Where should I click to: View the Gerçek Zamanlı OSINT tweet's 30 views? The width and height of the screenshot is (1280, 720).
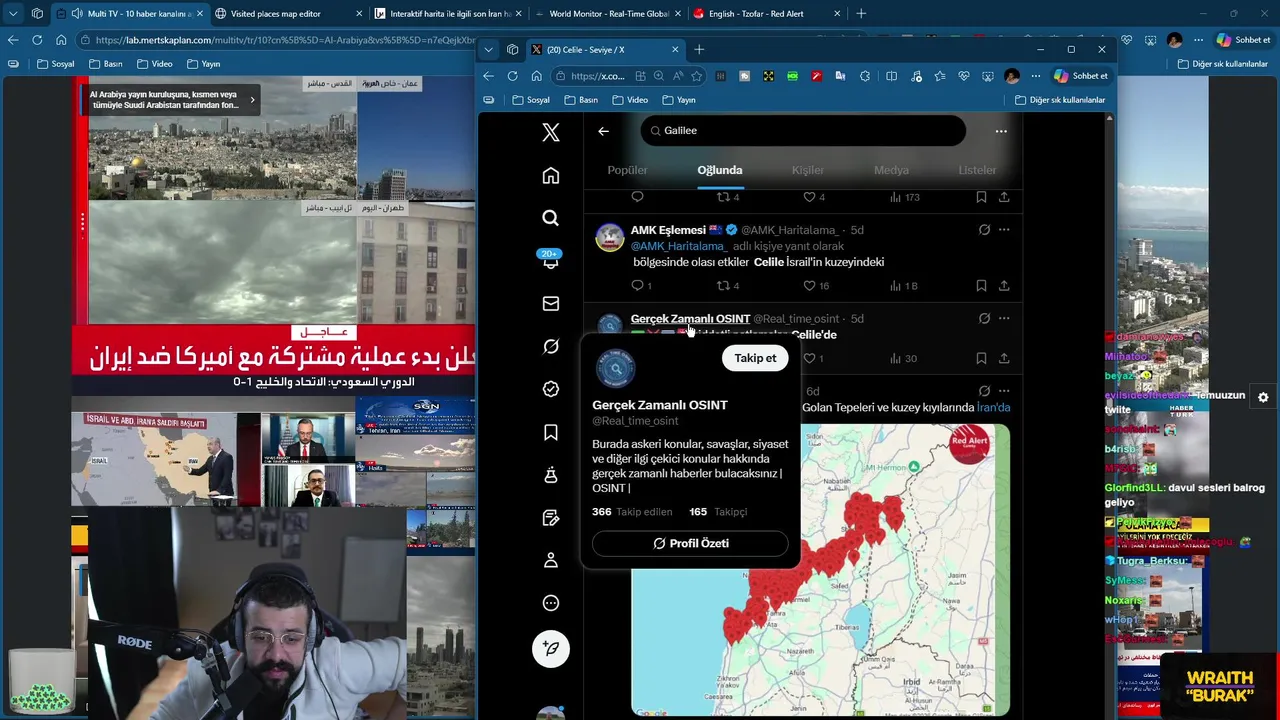(903, 358)
